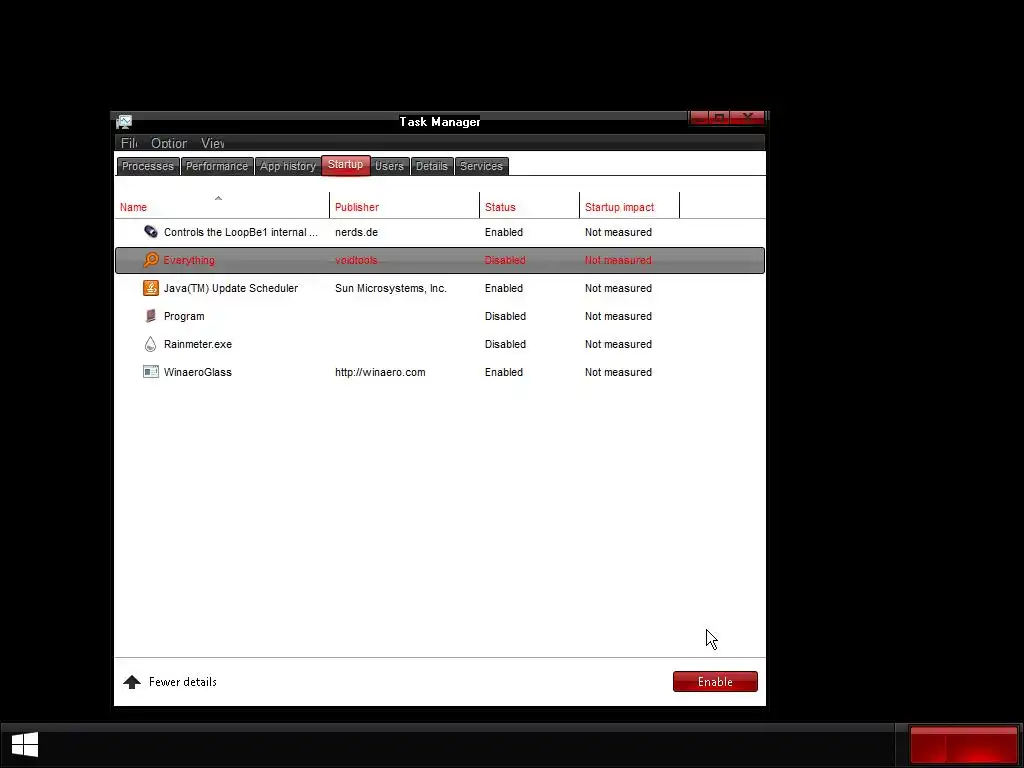Click the Fewer details link
This screenshot has width=1024, height=768.
[183, 682]
